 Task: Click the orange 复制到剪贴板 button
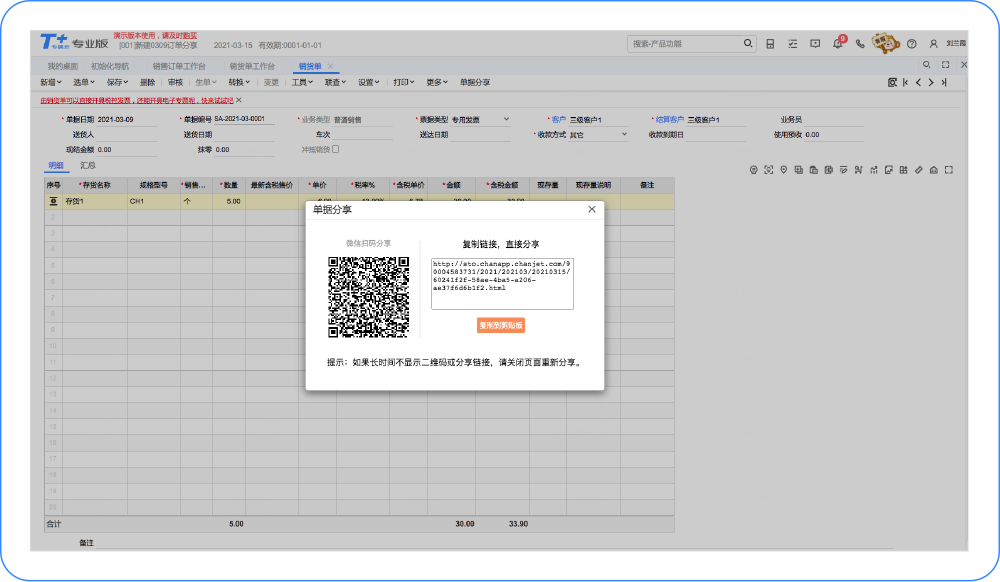click(501, 326)
